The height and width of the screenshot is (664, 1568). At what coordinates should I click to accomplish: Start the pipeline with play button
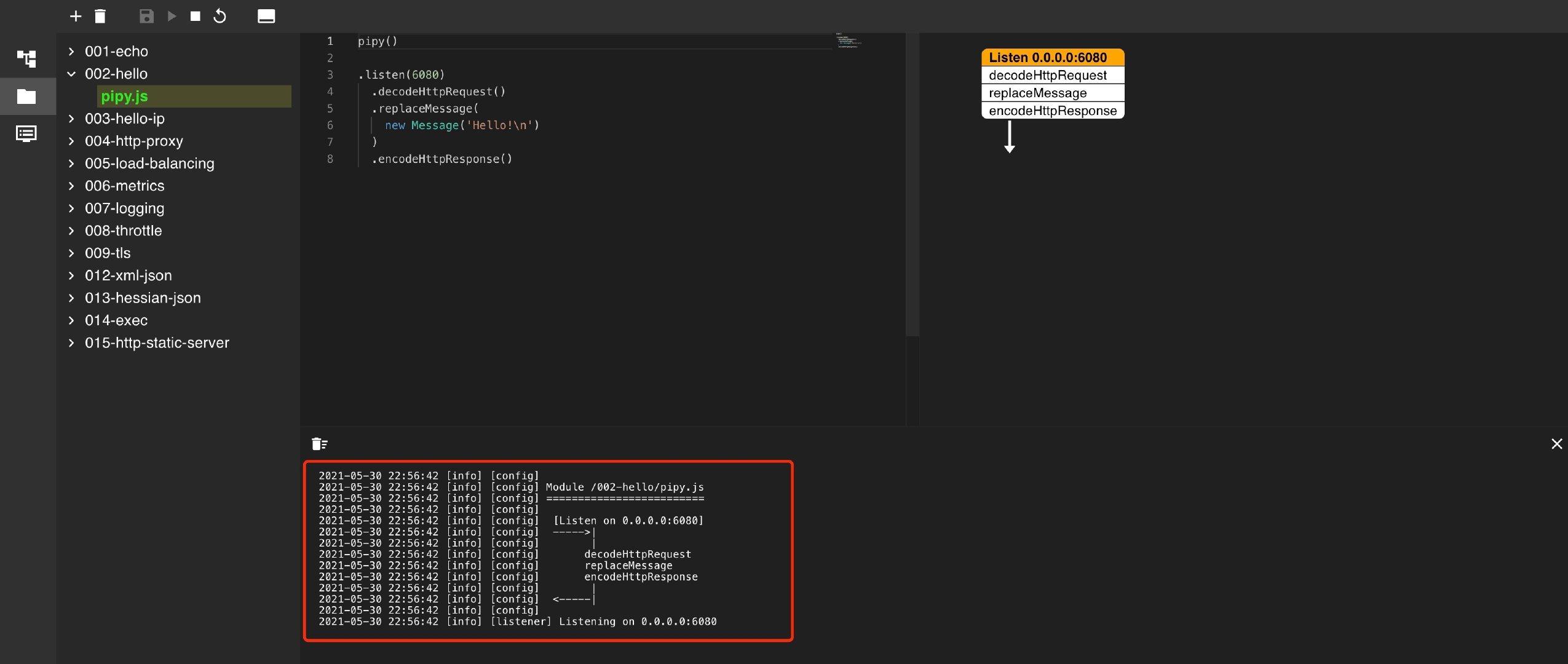click(172, 16)
